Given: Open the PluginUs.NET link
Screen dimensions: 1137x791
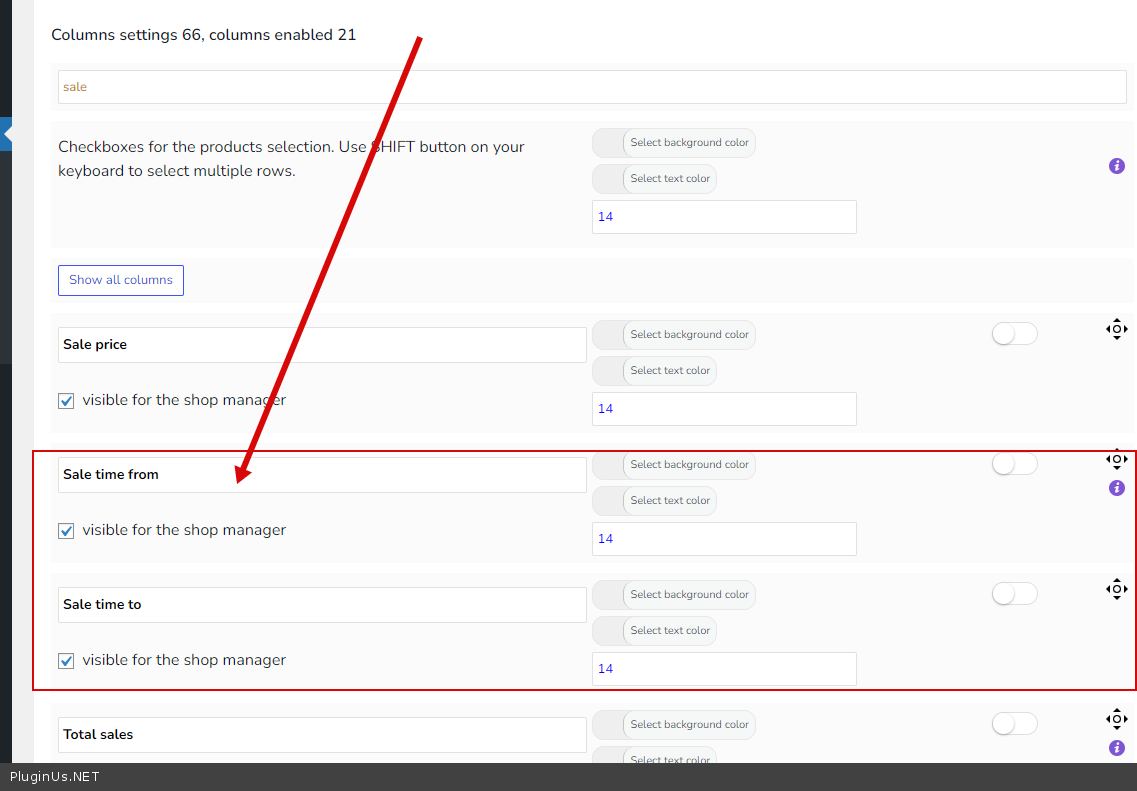Looking at the screenshot, I should click(x=54, y=777).
